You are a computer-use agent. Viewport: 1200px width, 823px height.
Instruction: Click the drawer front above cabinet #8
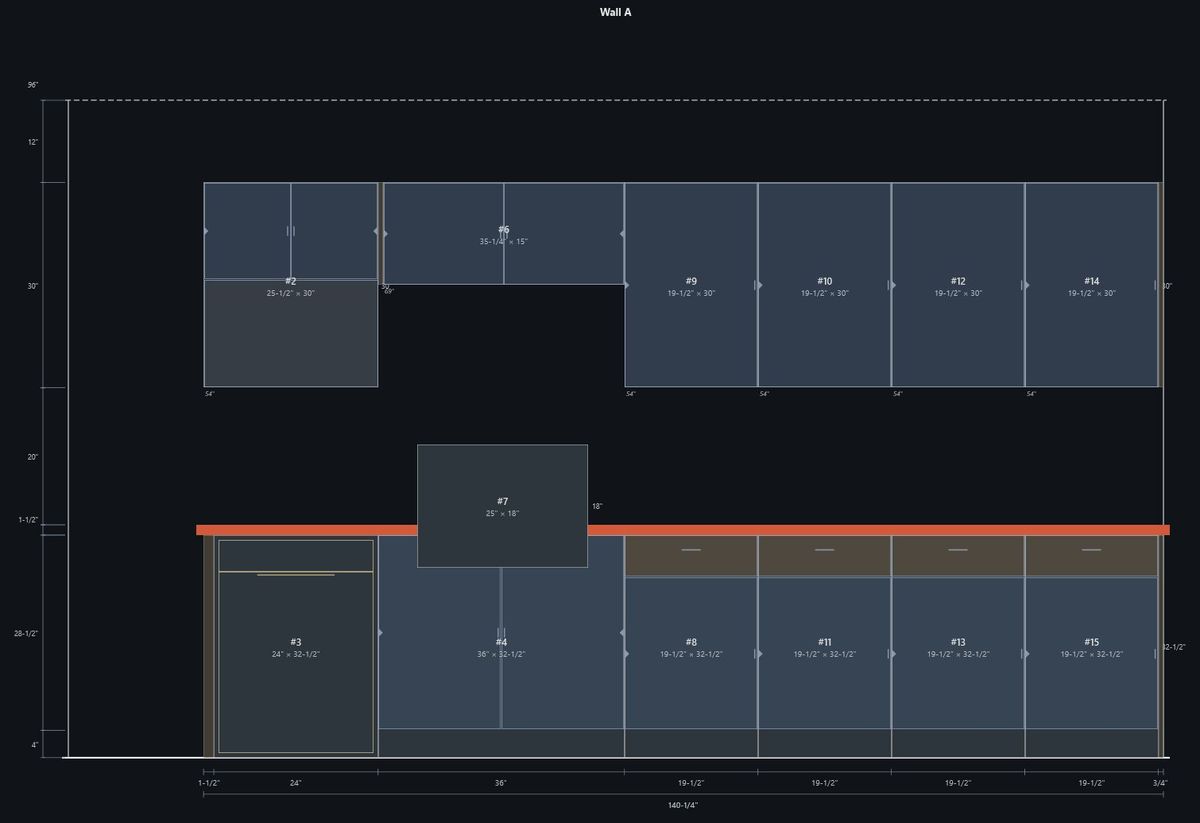[691, 556]
